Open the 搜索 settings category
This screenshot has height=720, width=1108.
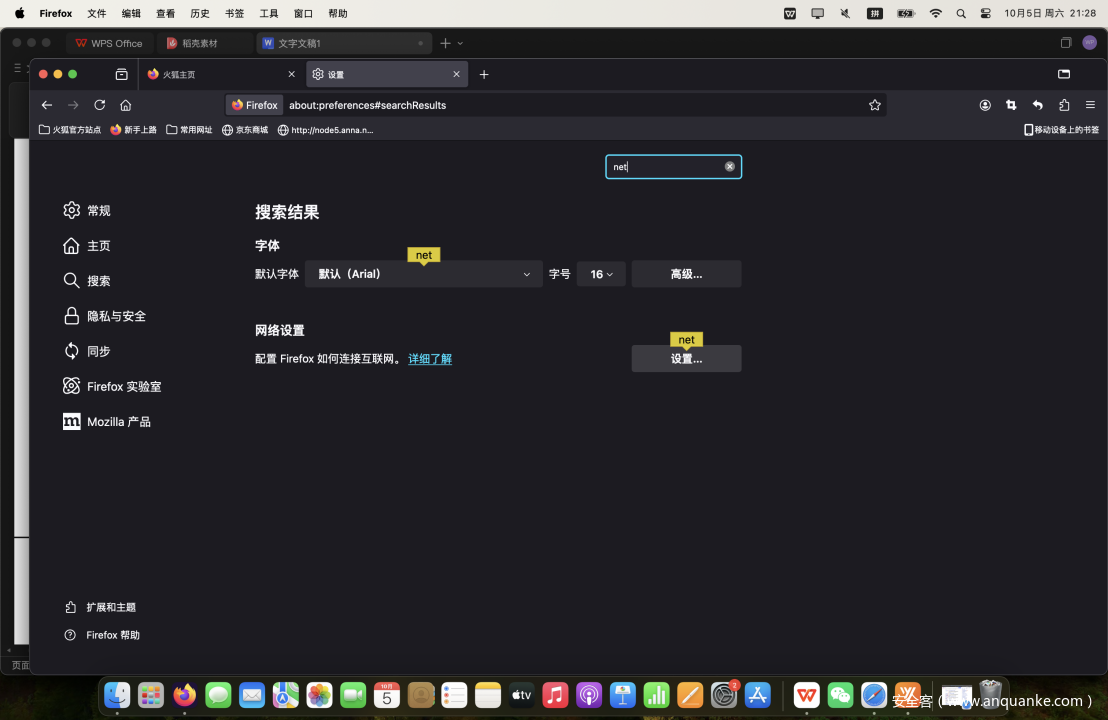point(86,281)
